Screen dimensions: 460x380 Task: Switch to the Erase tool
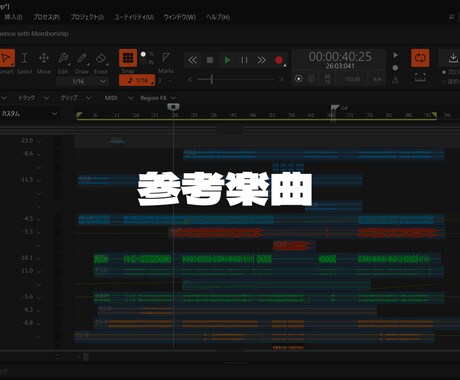[101, 58]
